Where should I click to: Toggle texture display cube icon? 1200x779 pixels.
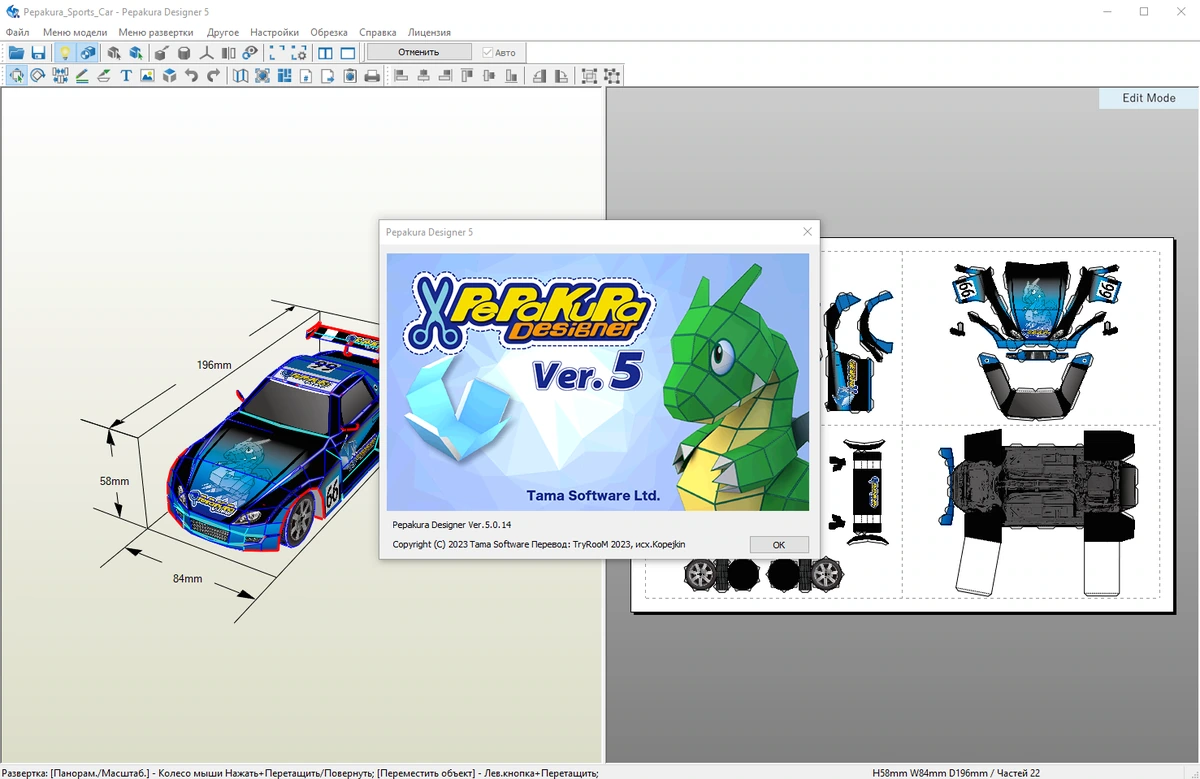point(88,52)
